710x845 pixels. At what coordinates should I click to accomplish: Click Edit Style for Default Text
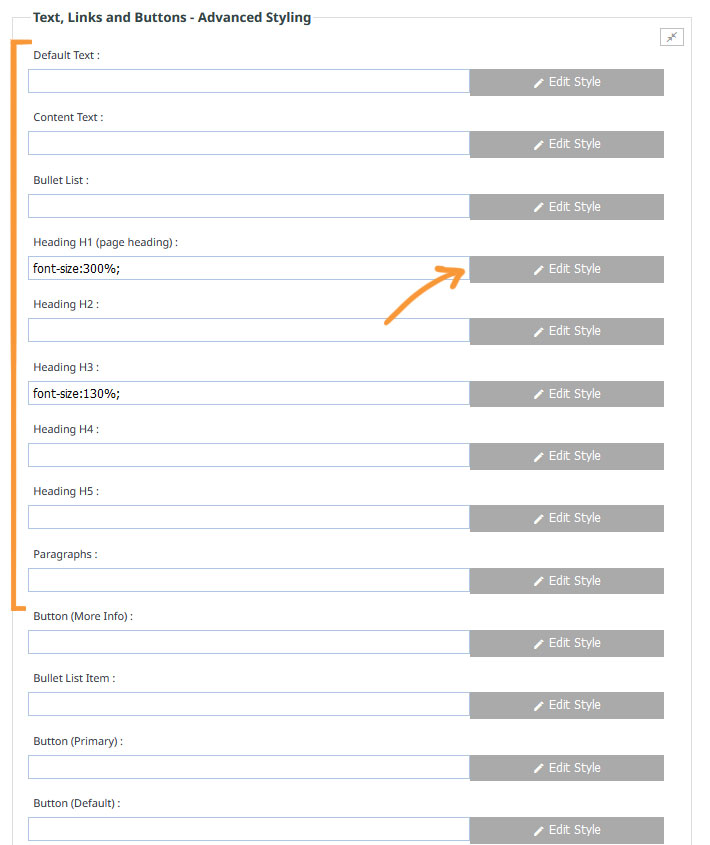(567, 82)
